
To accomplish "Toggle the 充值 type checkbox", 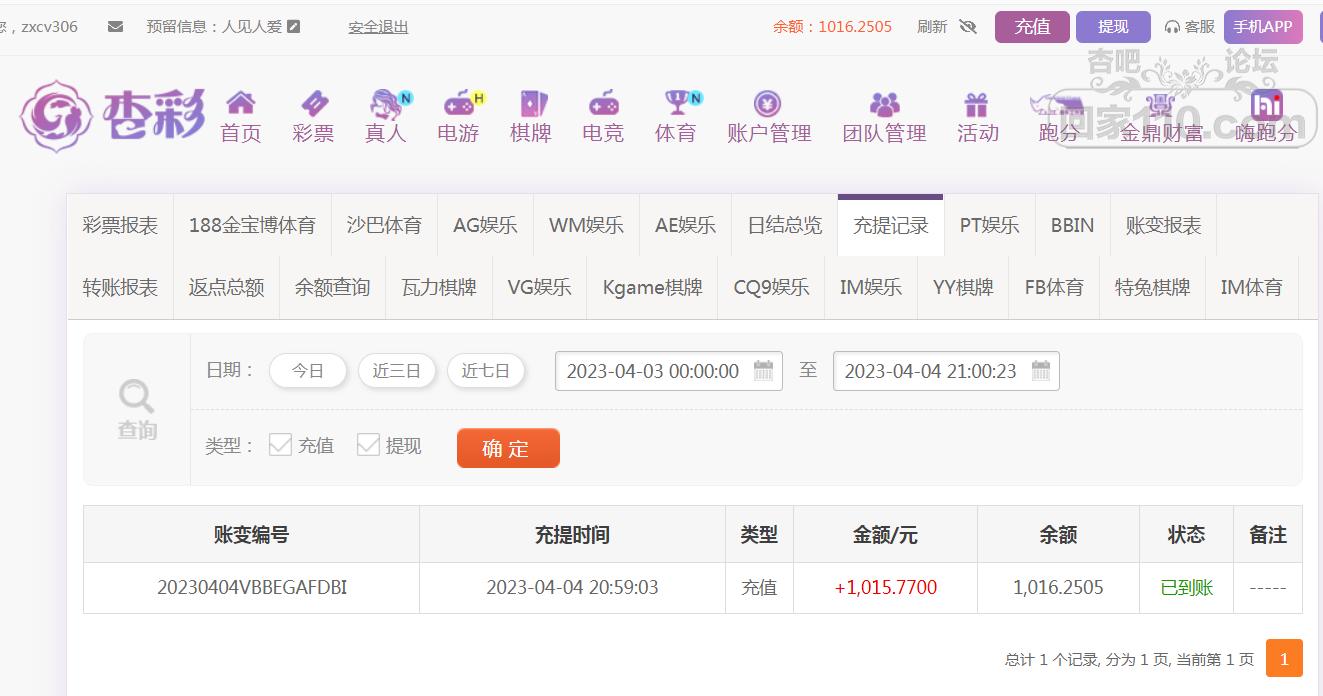I will [280, 445].
